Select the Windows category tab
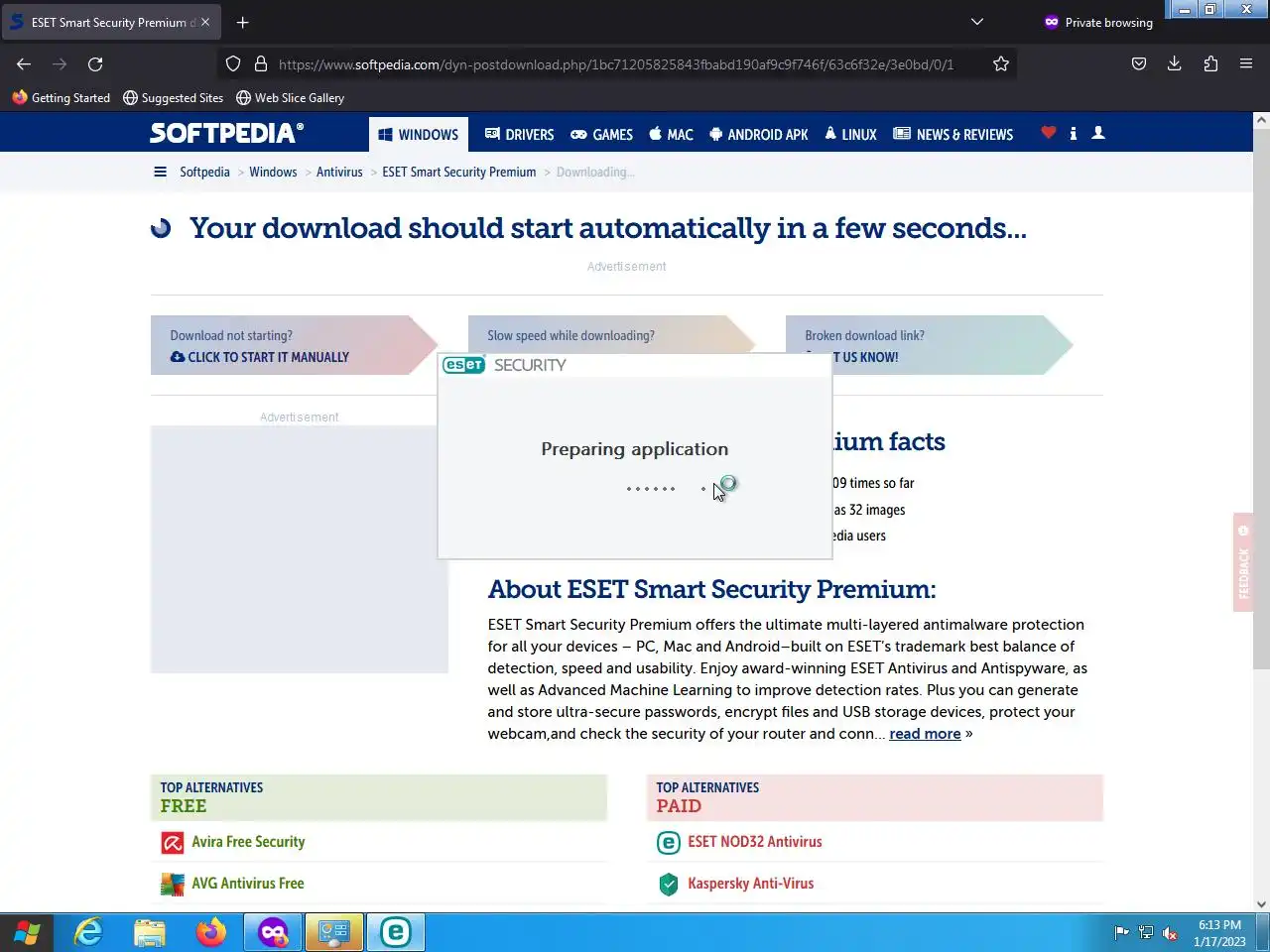This screenshot has width=1270, height=952. pyautogui.click(x=418, y=134)
